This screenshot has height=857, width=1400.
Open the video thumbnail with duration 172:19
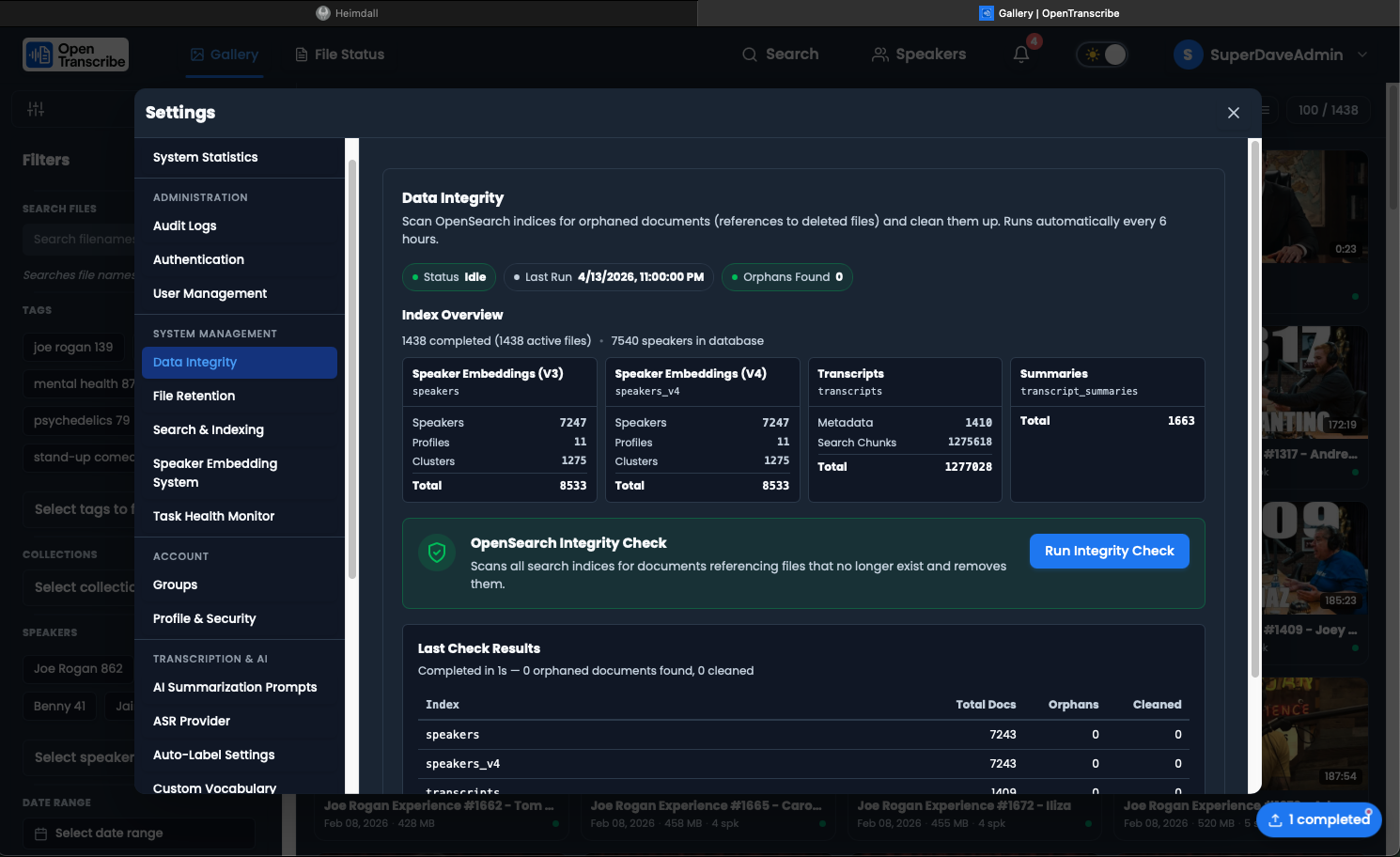coord(1315,382)
